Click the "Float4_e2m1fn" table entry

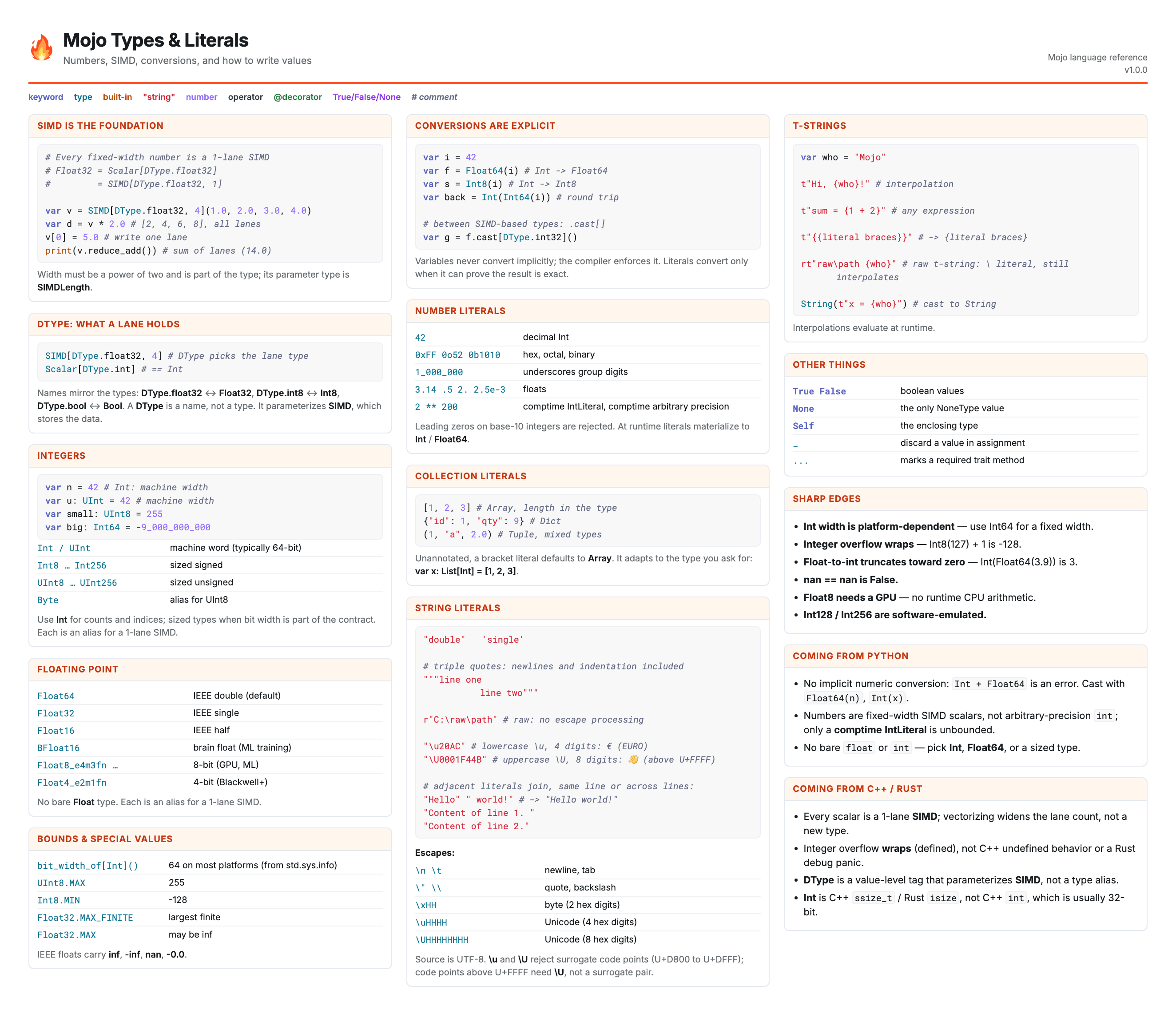click(x=72, y=783)
